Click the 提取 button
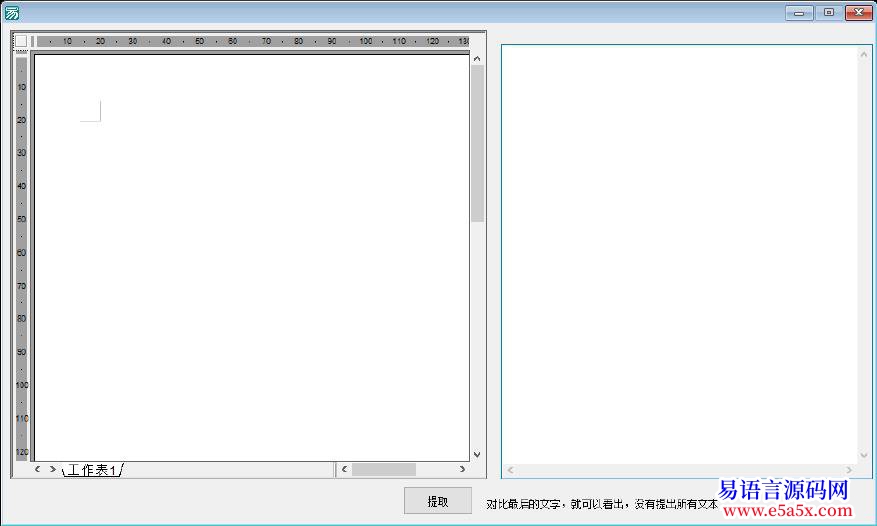The width and height of the screenshot is (877, 526). [437, 501]
